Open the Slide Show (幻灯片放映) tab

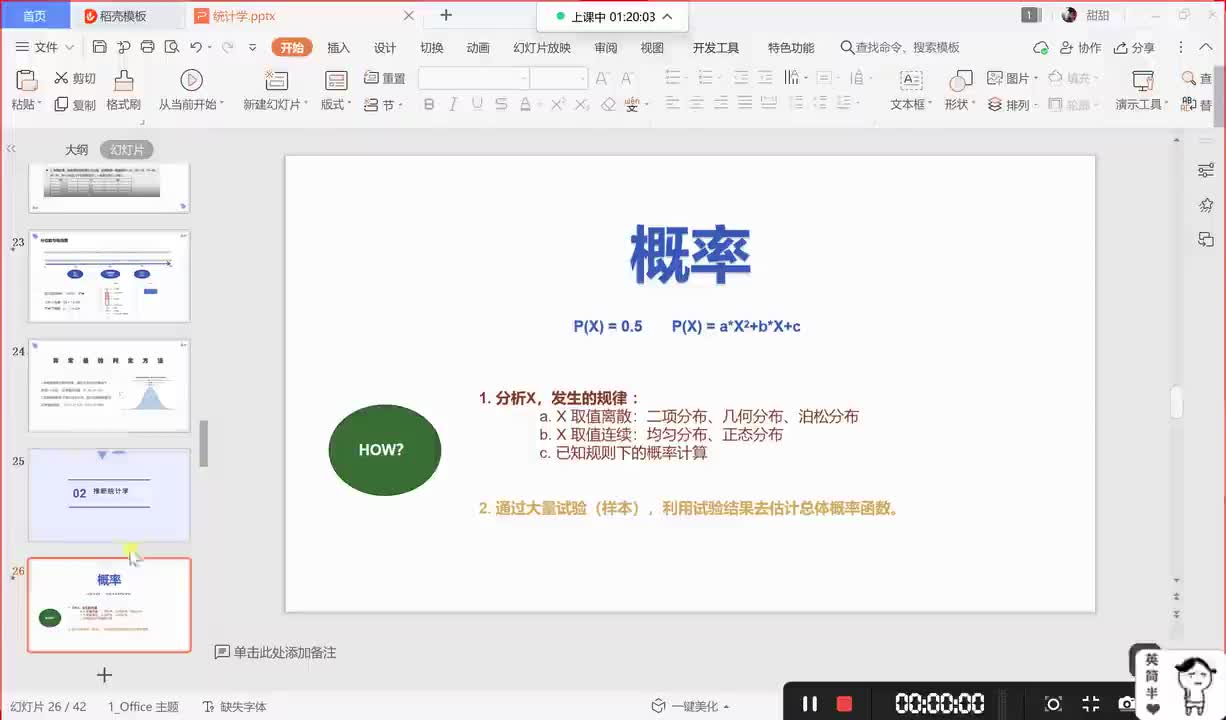click(542, 48)
